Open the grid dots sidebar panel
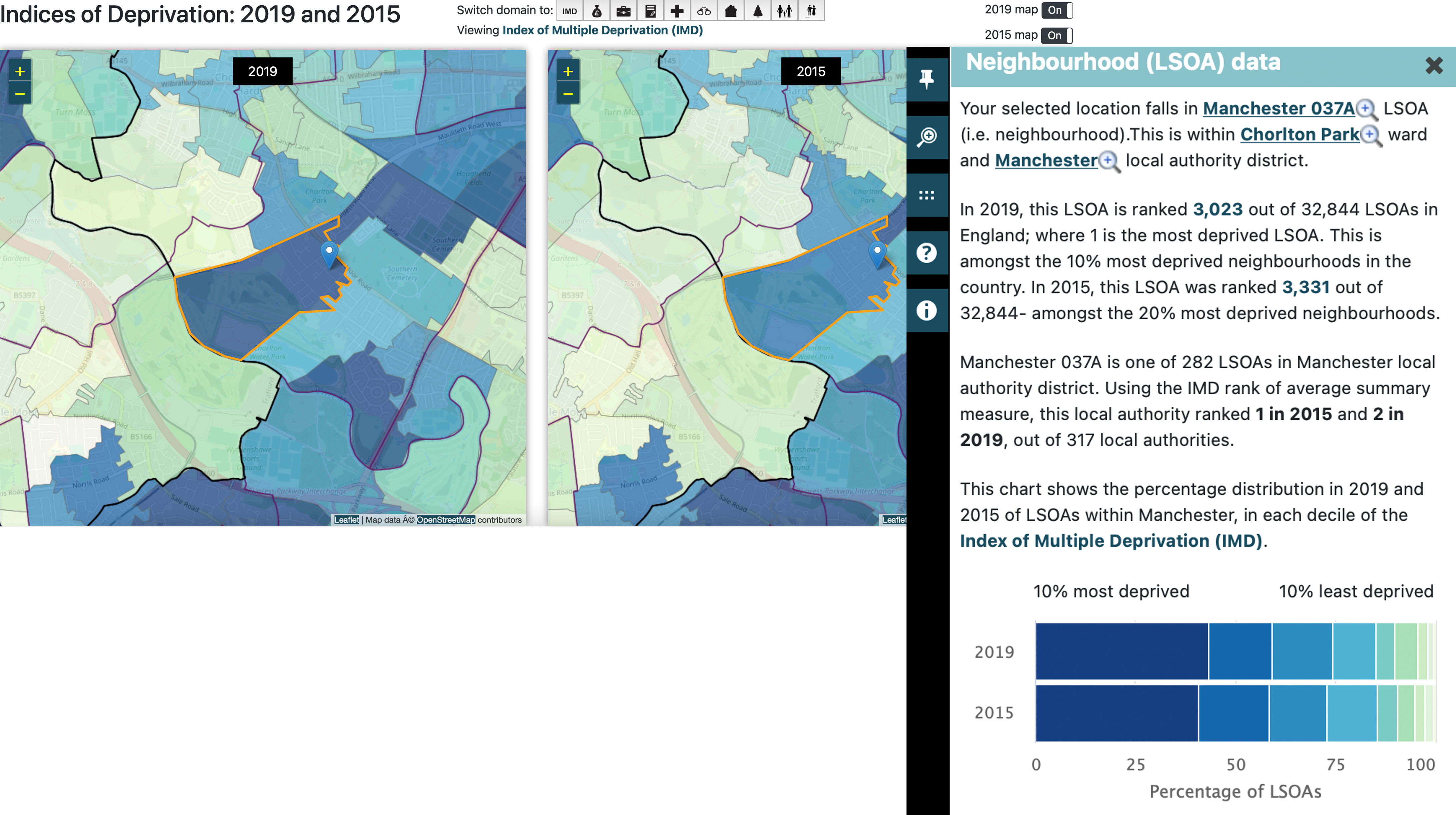 click(x=927, y=195)
